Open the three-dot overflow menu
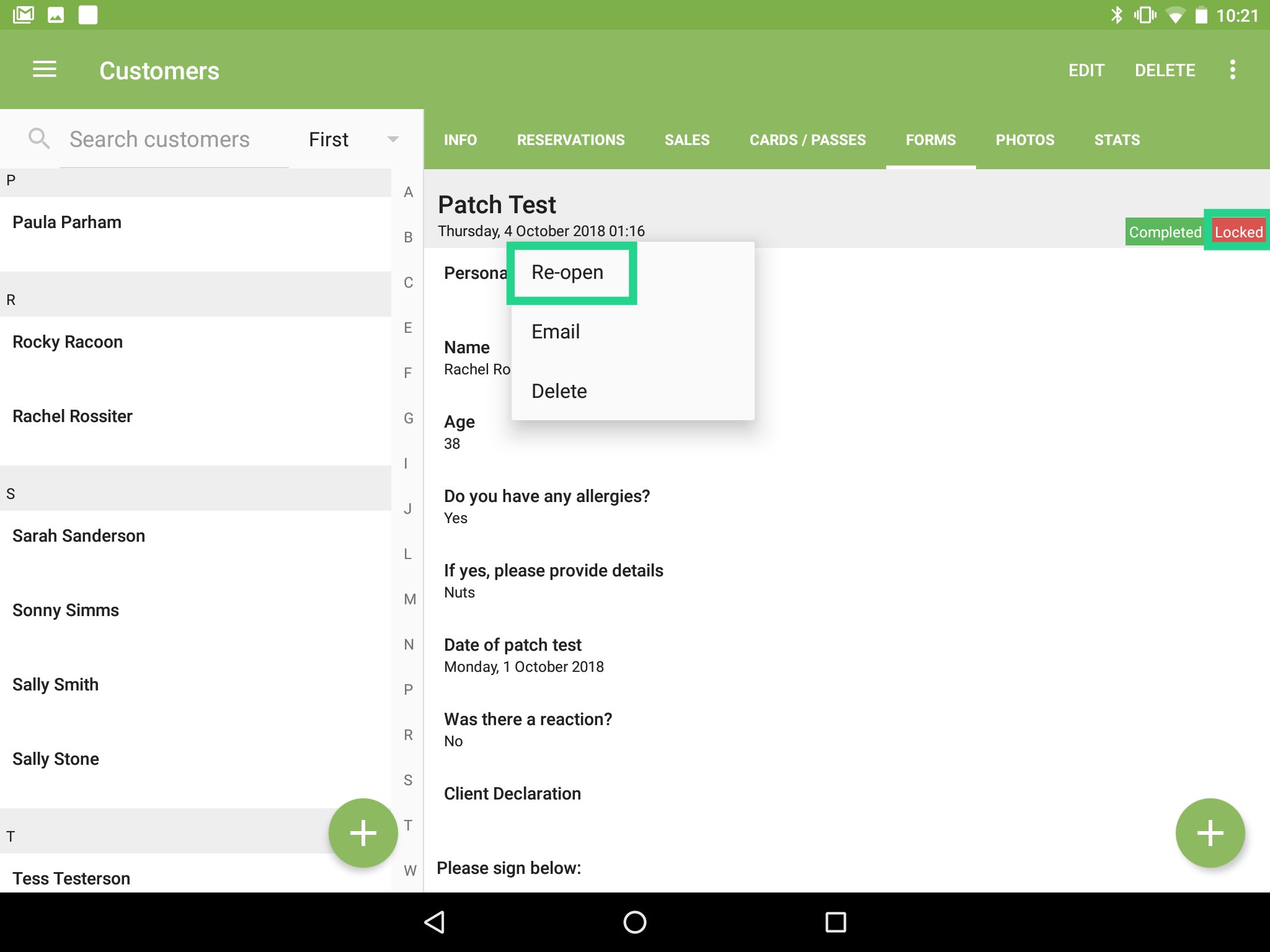The image size is (1270, 952). 1232,69
